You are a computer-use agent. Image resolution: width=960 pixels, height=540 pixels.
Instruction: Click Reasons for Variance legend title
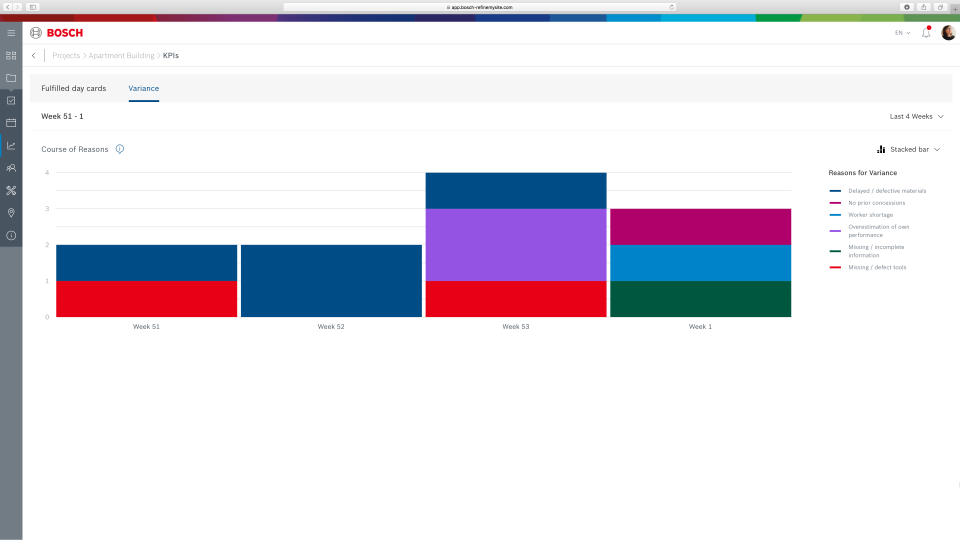pos(863,173)
